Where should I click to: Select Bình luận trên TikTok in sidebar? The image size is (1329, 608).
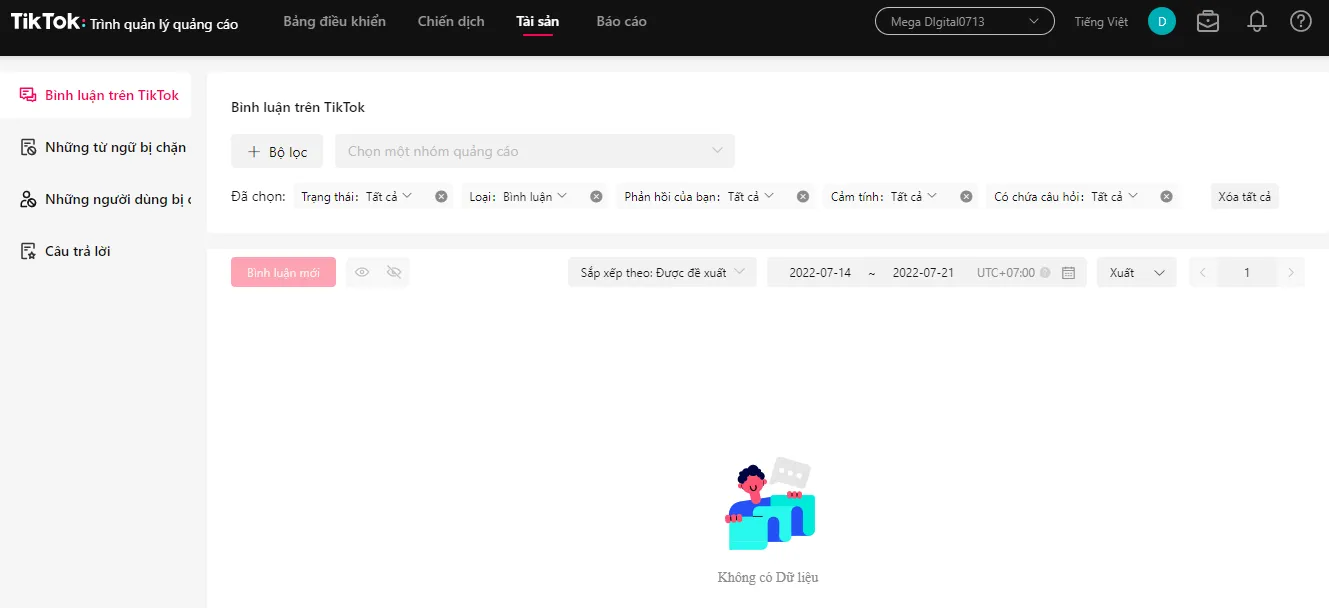(96, 95)
